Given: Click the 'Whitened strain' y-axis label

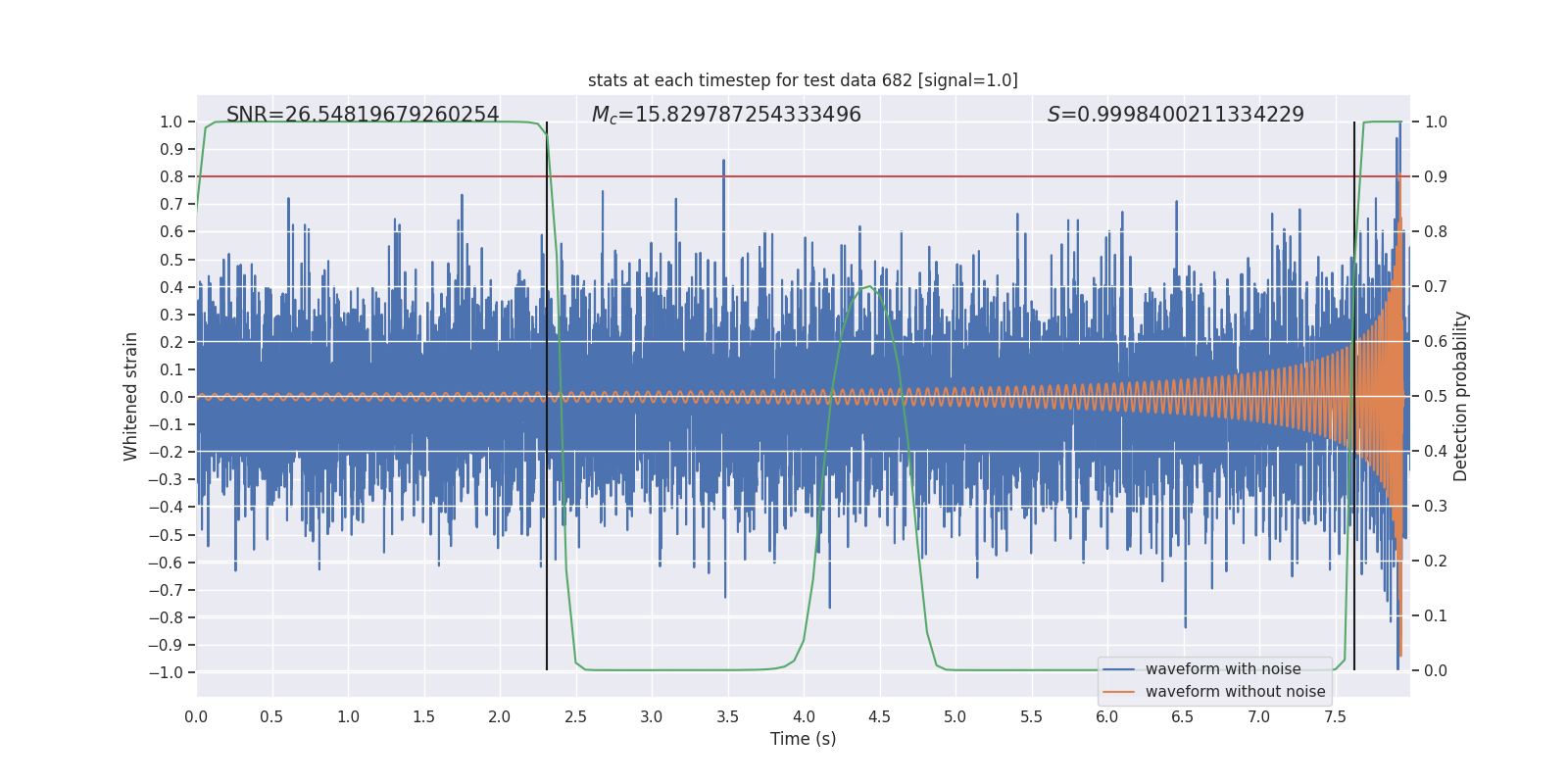Looking at the screenshot, I should (x=130, y=396).
